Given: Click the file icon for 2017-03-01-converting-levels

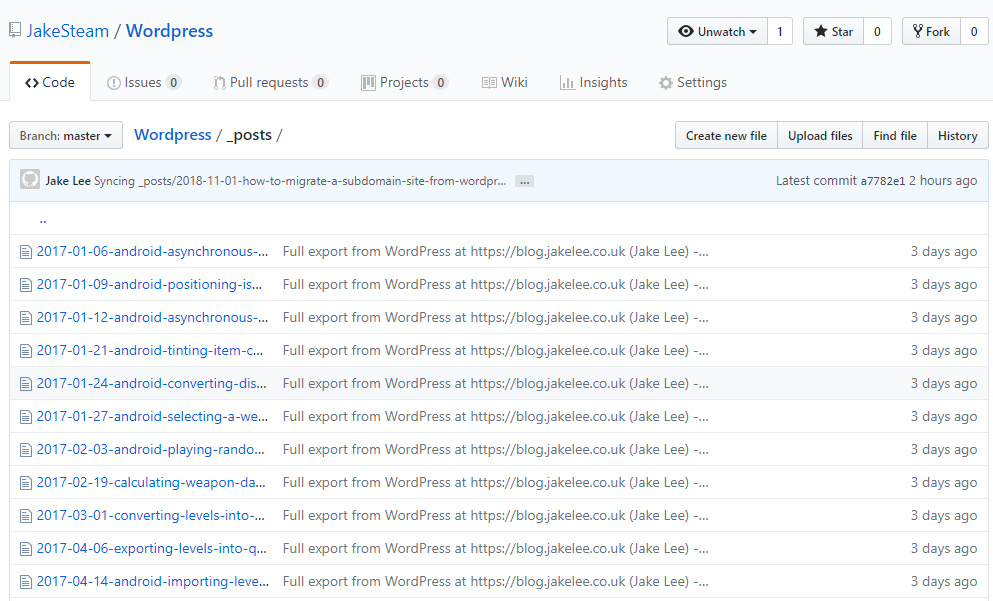Looking at the screenshot, I should (x=25, y=516).
